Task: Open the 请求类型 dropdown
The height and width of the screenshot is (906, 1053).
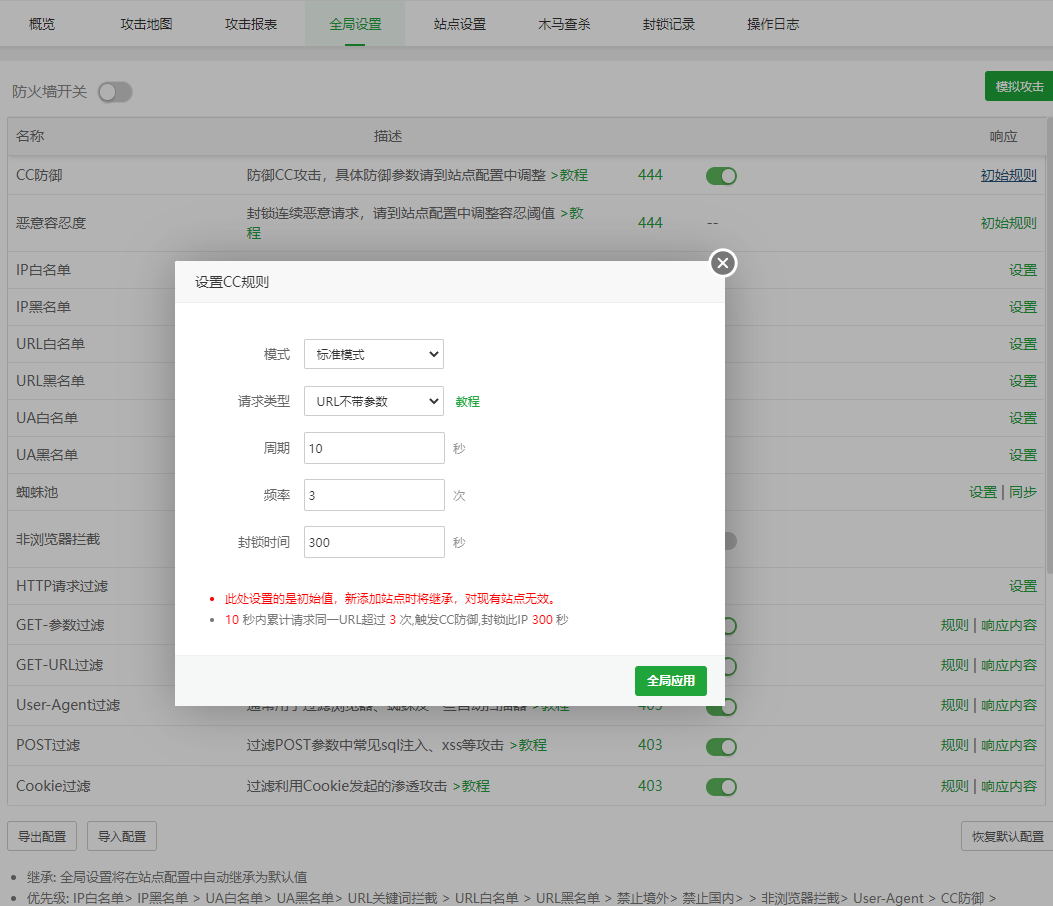Action: (374, 401)
